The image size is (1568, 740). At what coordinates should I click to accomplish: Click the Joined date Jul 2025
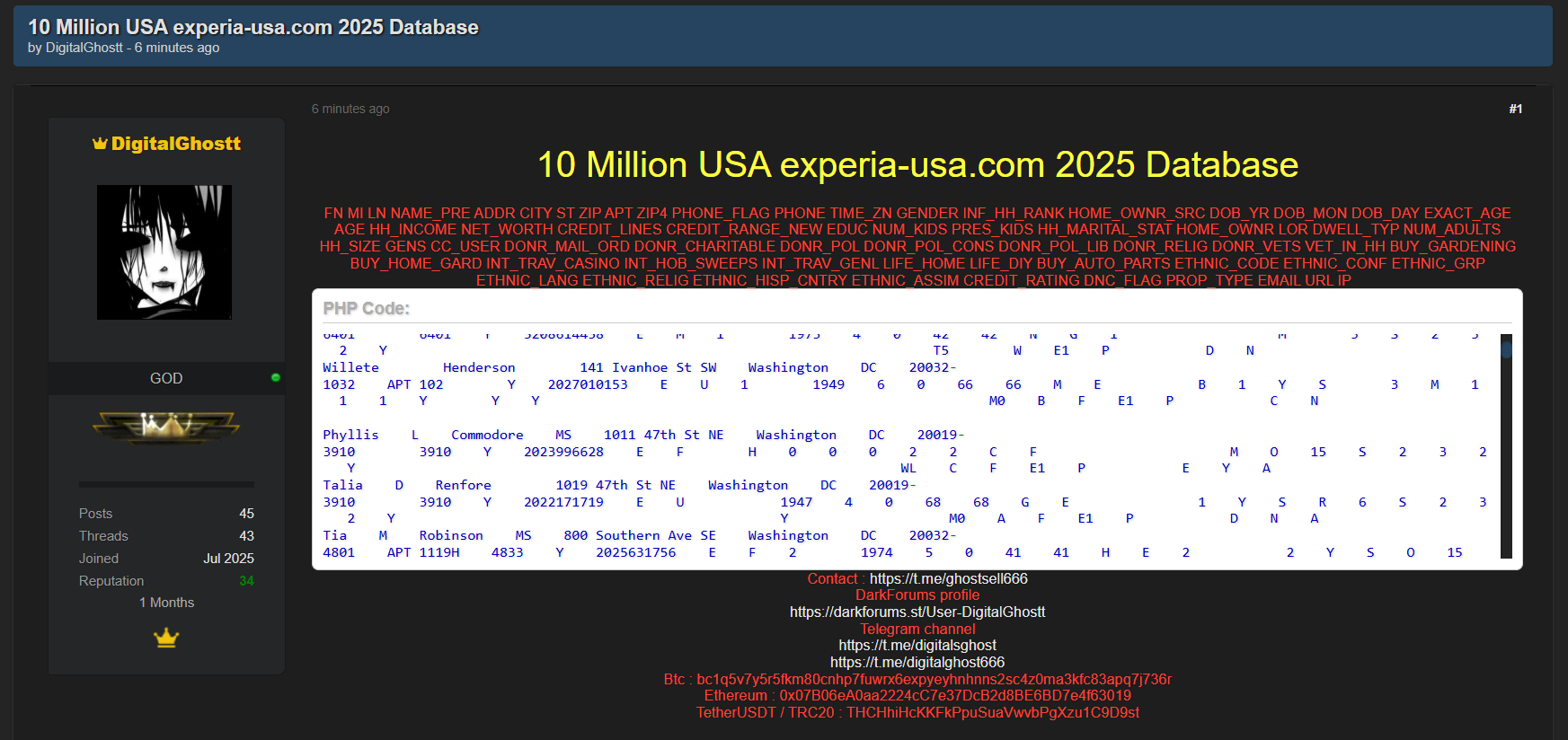click(228, 559)
